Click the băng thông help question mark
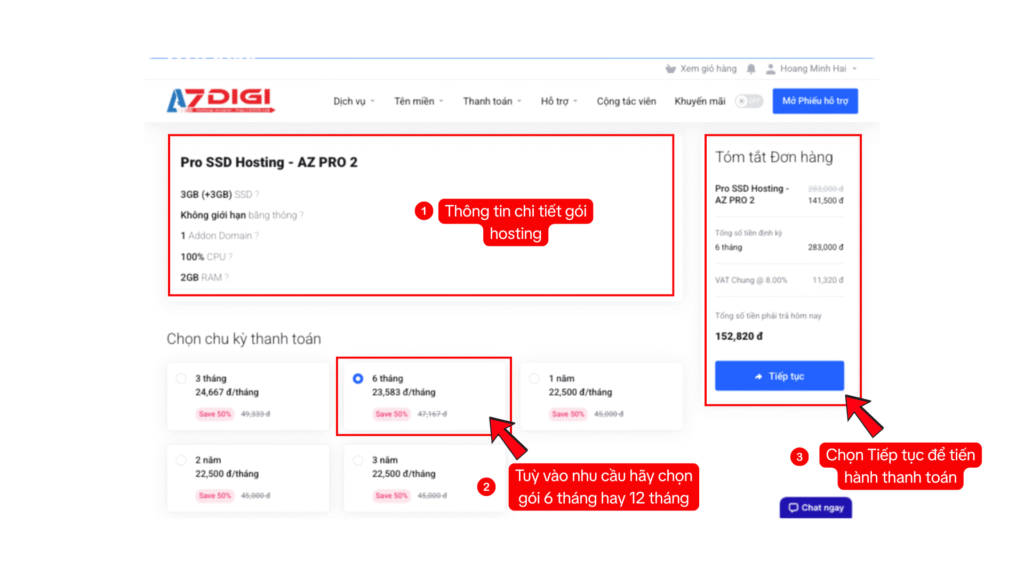This screenshot has height=576, width=1024. click(x=301, y=215)
